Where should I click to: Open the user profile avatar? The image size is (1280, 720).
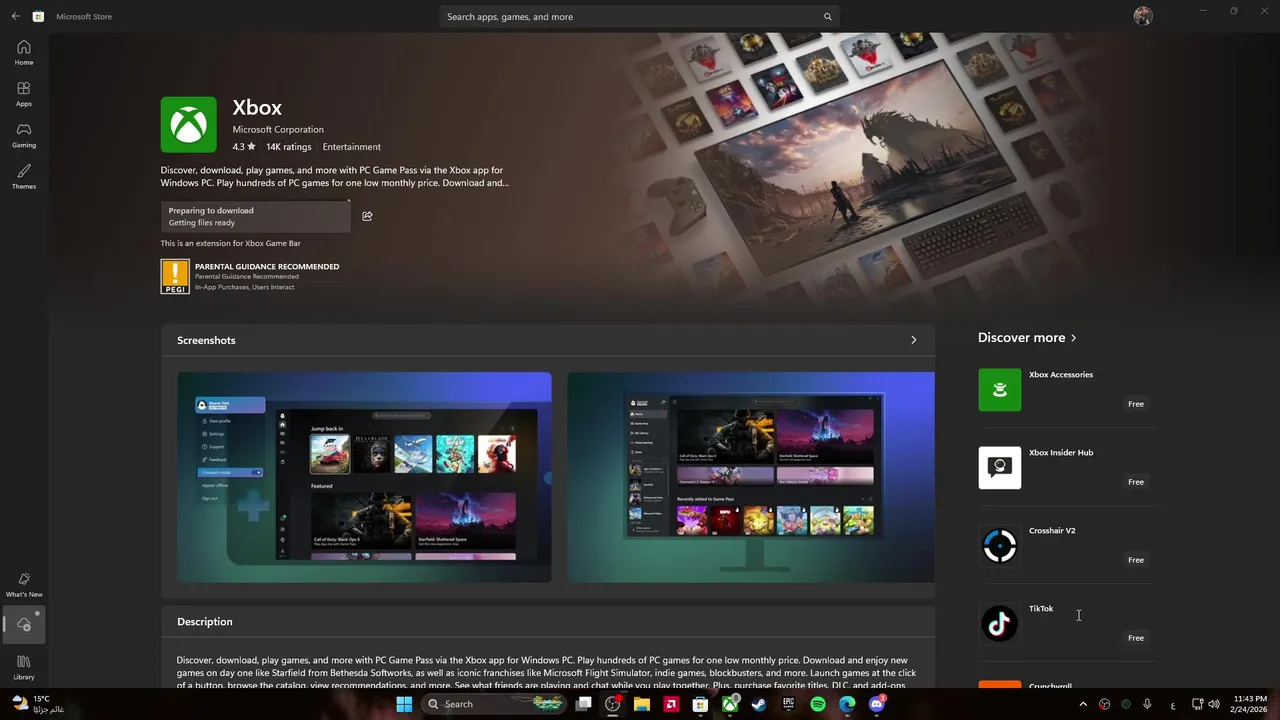[1143, 16]
